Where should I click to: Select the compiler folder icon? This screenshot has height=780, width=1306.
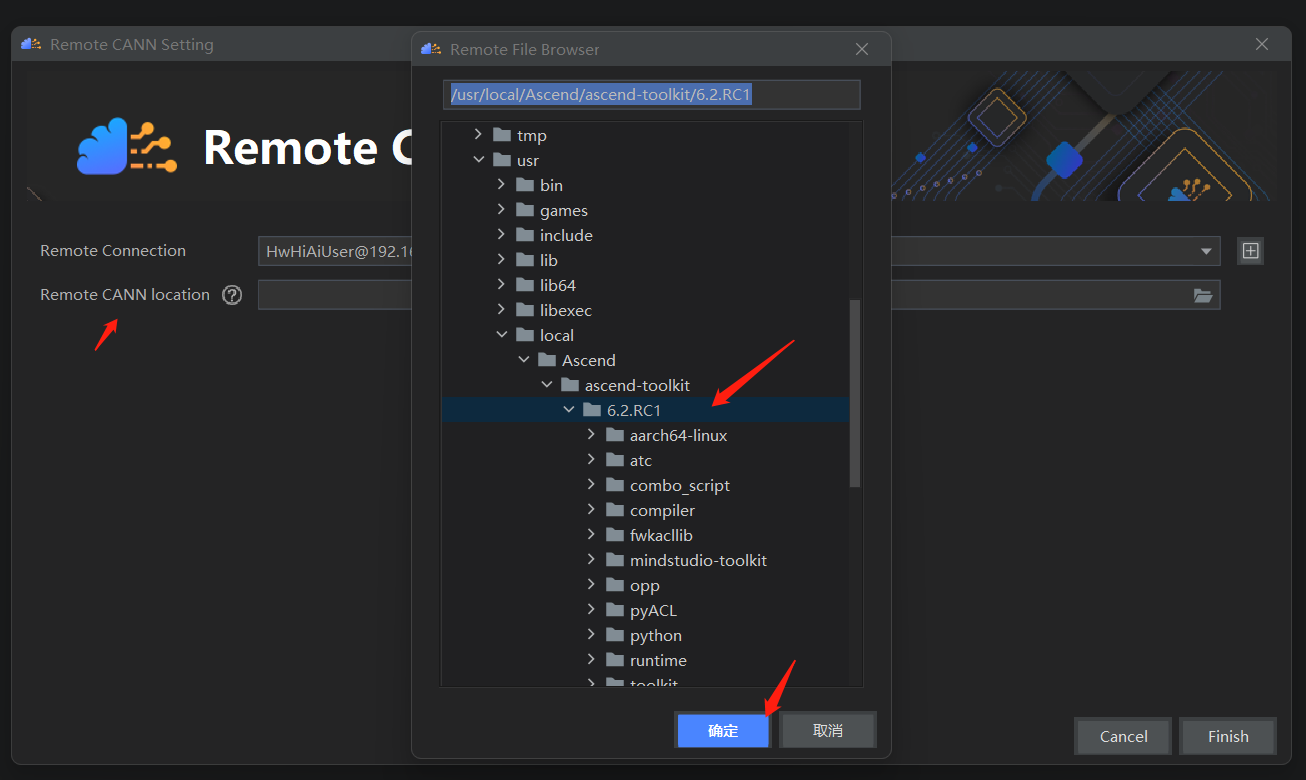click(x=614, y=510)
